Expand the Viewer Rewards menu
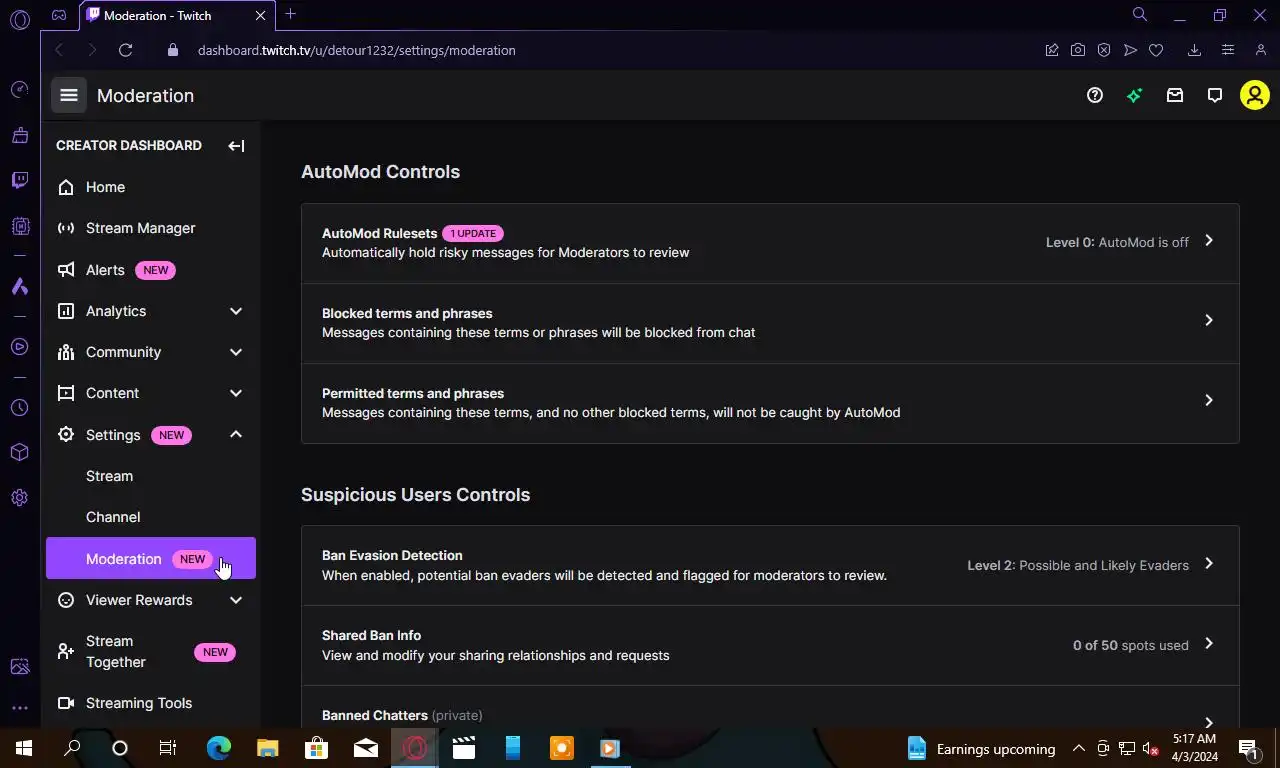The image size is (1280, 768). (x=236, y=600)
